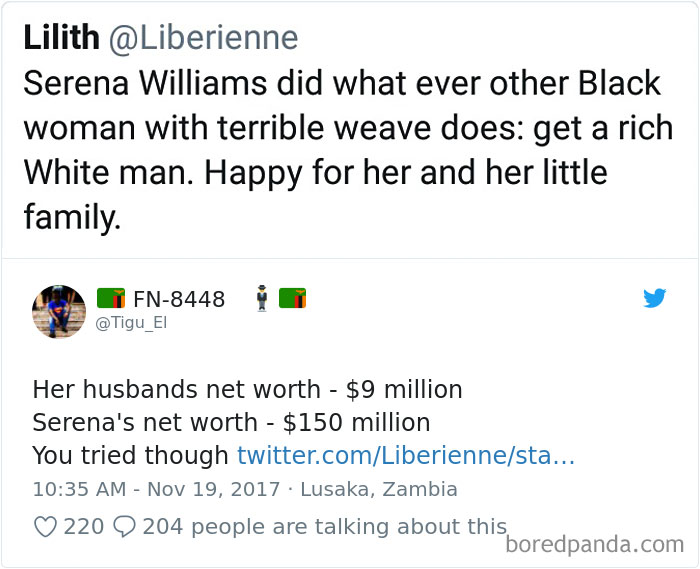Image resolution: width=700 pixels, height=569 pixels.
Task: Click the reply speech bubble icon
Action: (x=125, y=526)
